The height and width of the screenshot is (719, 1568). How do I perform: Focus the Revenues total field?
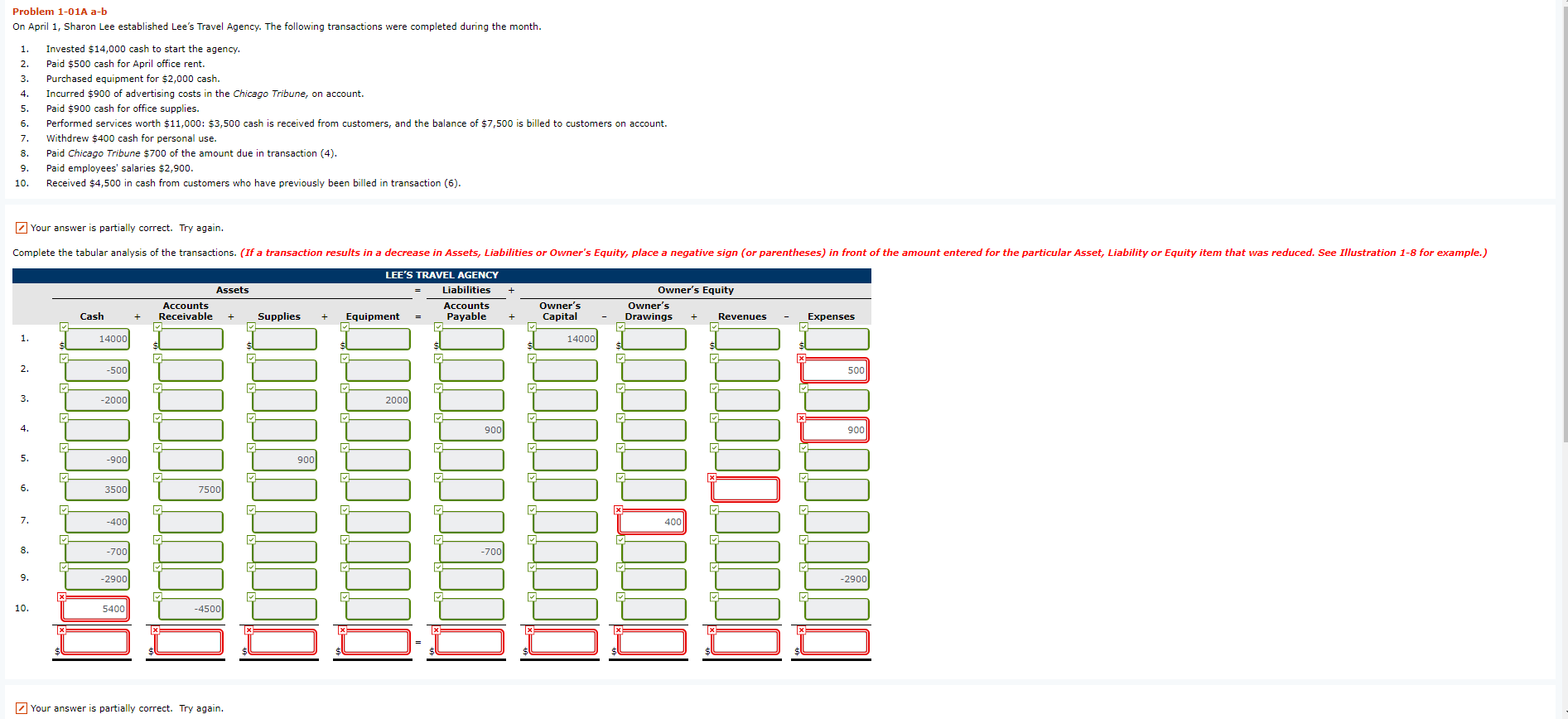(x=745, y=642)
